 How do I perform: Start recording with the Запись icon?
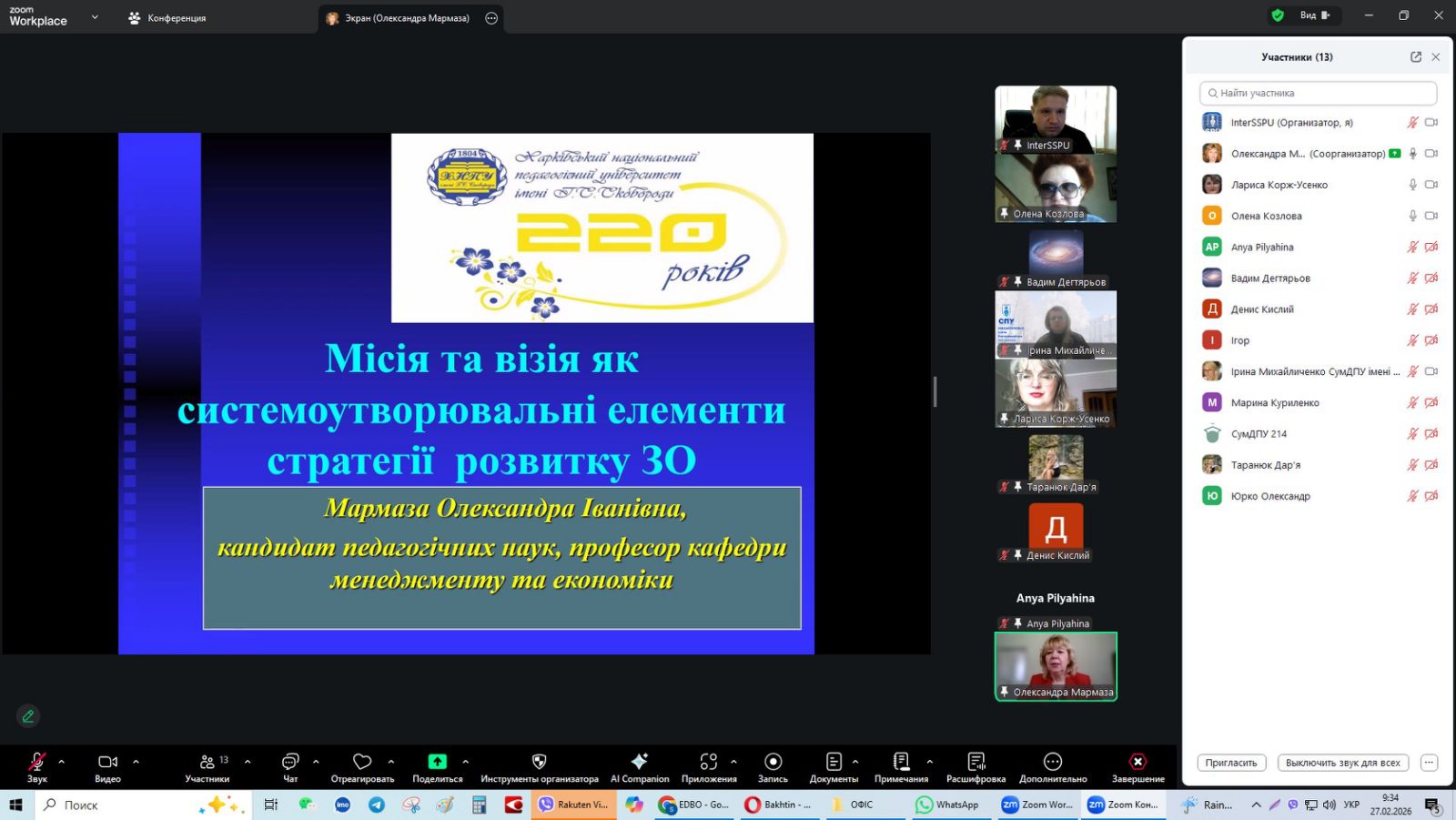[773, 762]
